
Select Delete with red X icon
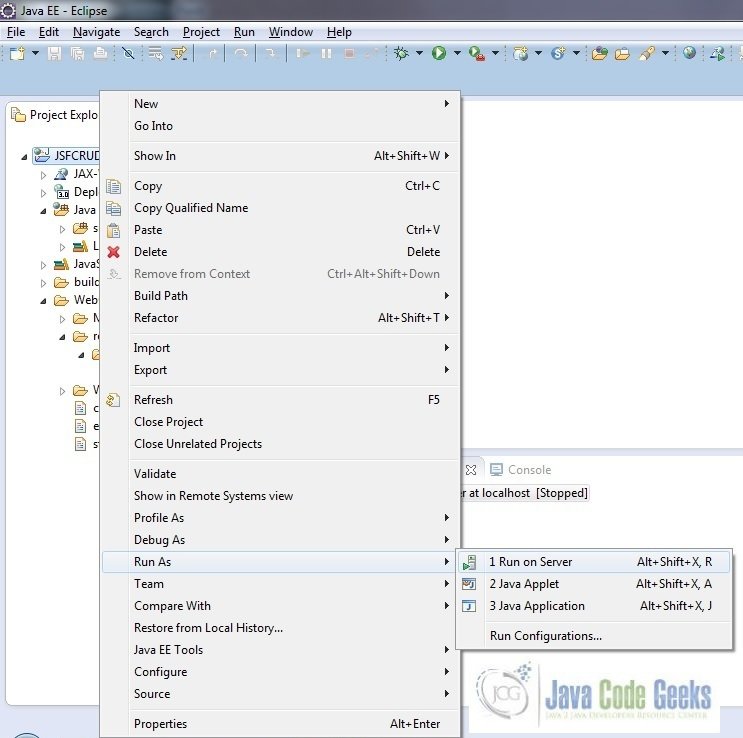pyautogui.click(x=281, y=252)
